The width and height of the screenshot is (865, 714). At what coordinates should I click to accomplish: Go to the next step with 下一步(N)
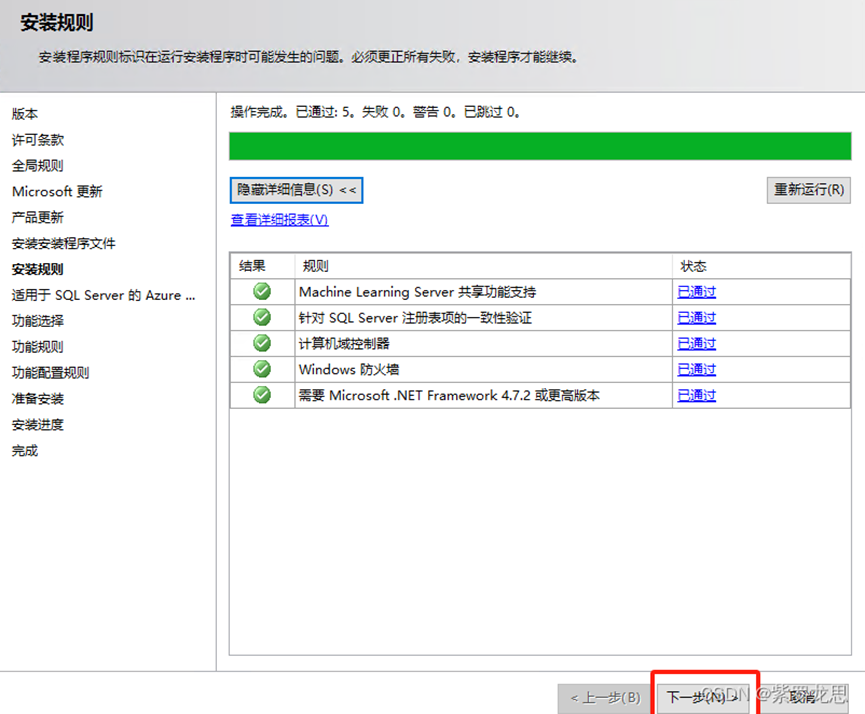coord(704,697)
